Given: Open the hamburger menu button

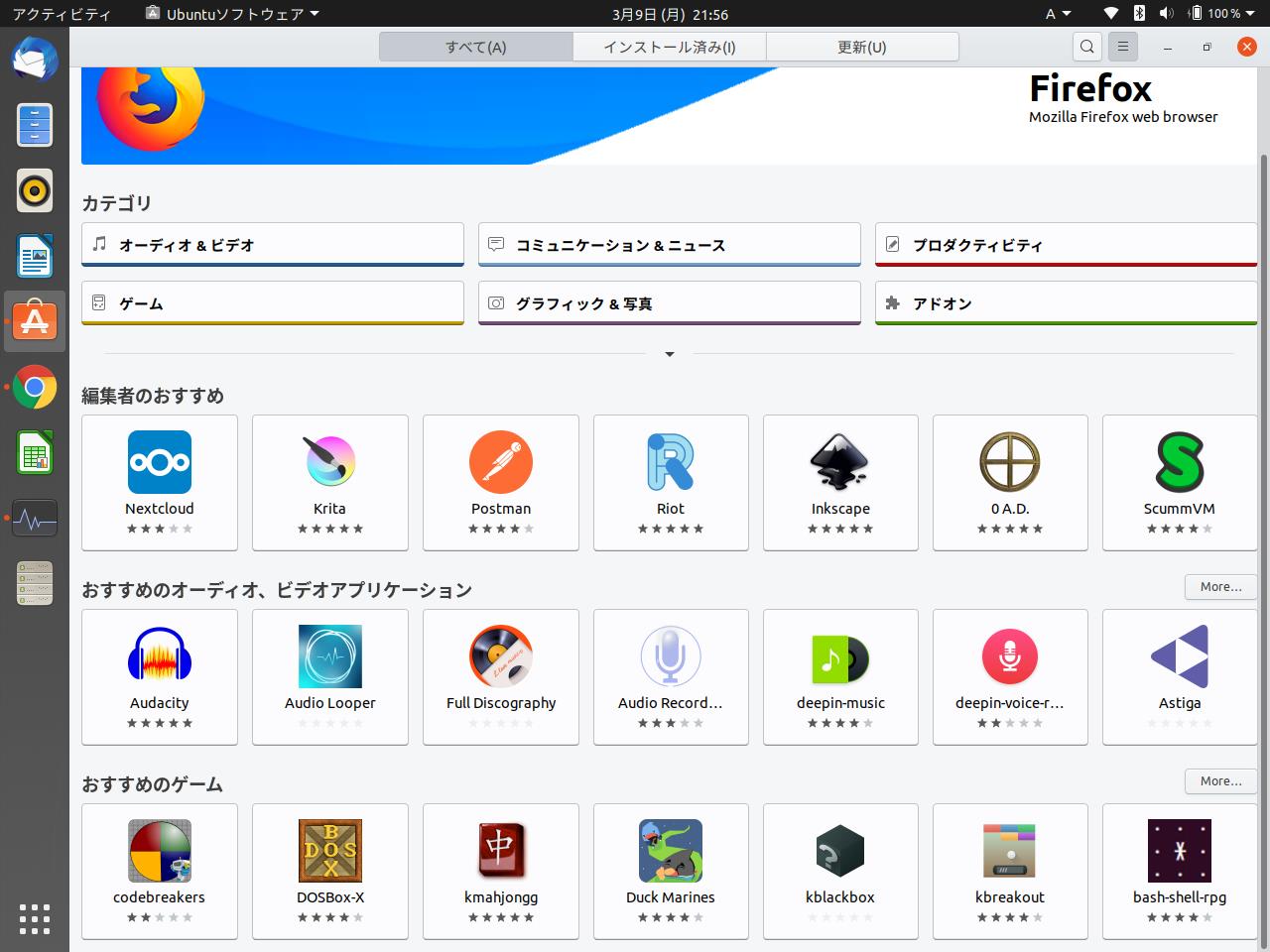Looking at the screenshot, I should pos(1122,47).
